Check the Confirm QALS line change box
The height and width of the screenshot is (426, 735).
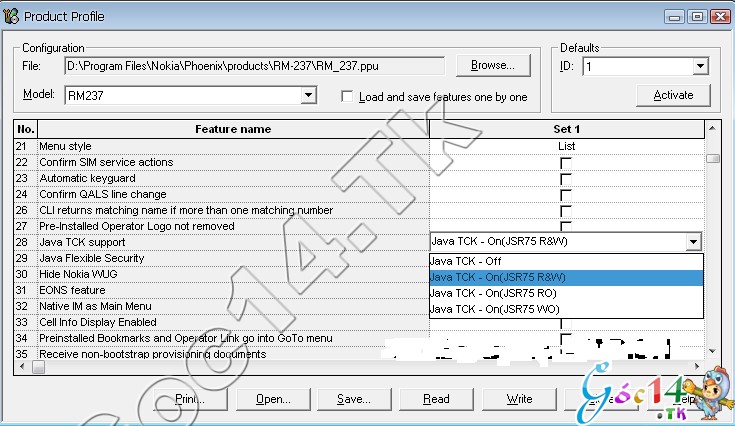pos(566,195)
